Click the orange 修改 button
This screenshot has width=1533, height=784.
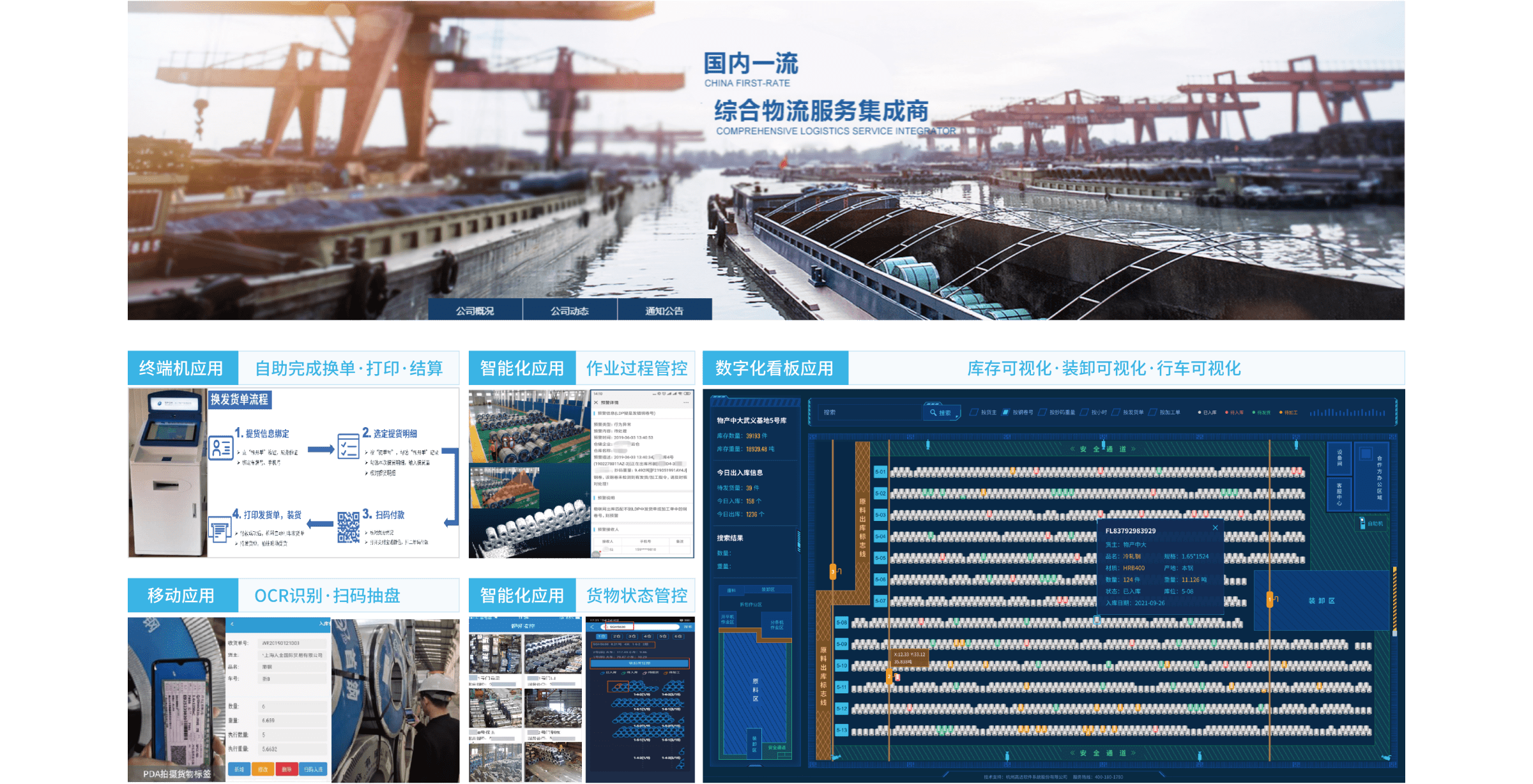263,769
